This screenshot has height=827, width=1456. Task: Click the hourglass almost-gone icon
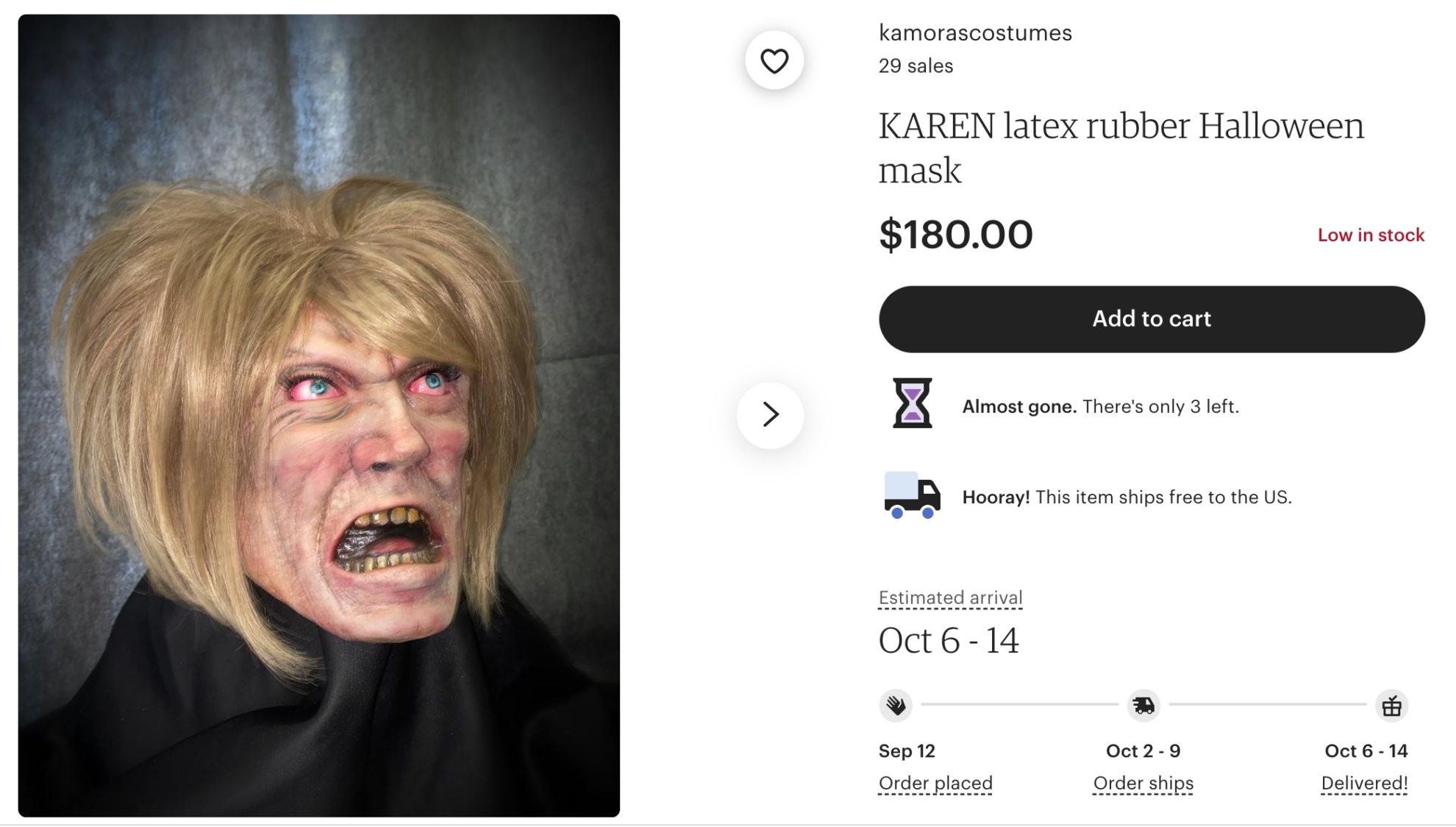tap(914, 404)
